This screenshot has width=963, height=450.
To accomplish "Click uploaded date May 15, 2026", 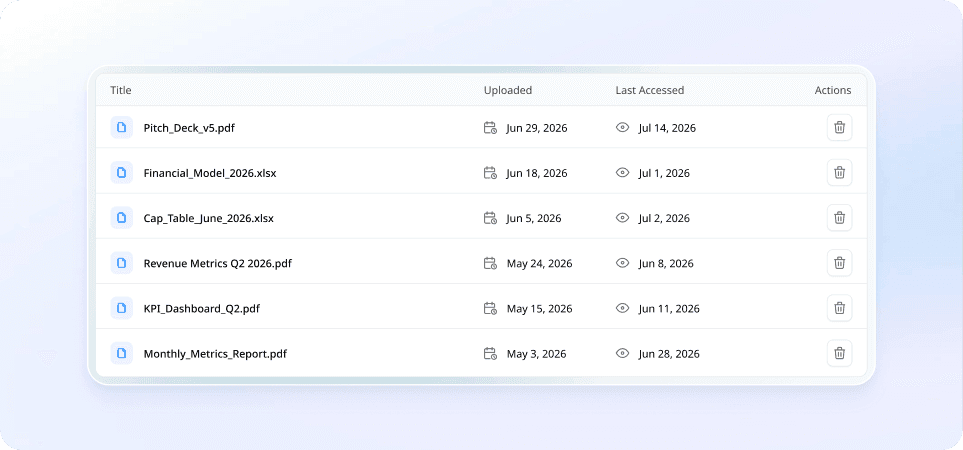I will click(539, 309).
